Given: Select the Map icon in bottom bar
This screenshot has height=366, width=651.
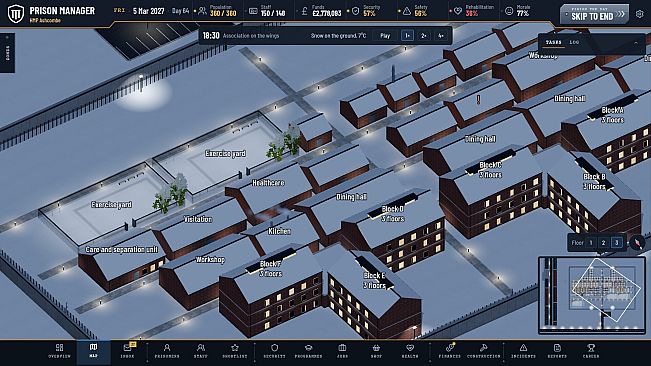Looking at the screenshot, I should (93, 347).
